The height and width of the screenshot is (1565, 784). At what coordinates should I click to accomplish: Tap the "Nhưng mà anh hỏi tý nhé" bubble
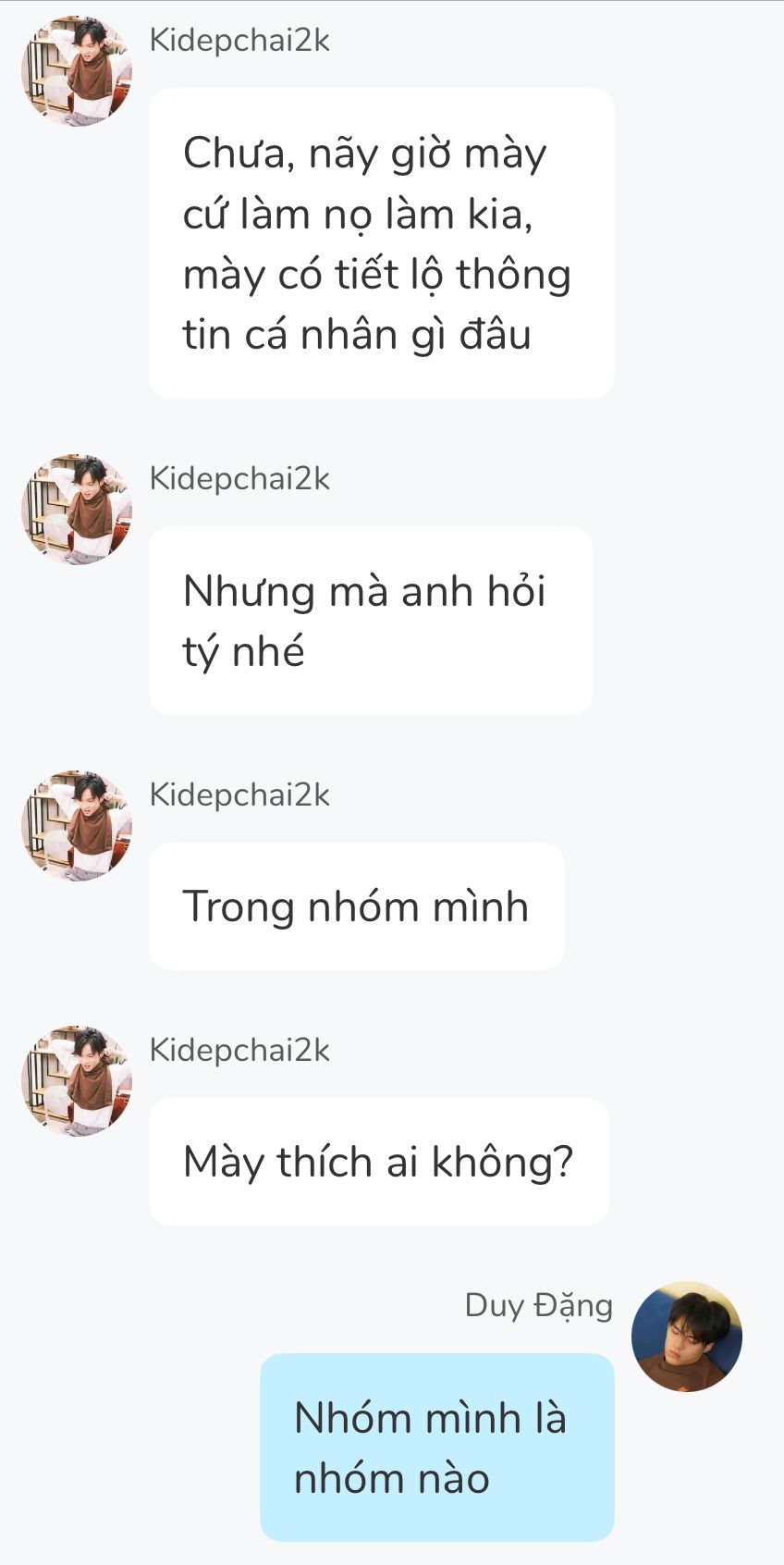[370, 621]
